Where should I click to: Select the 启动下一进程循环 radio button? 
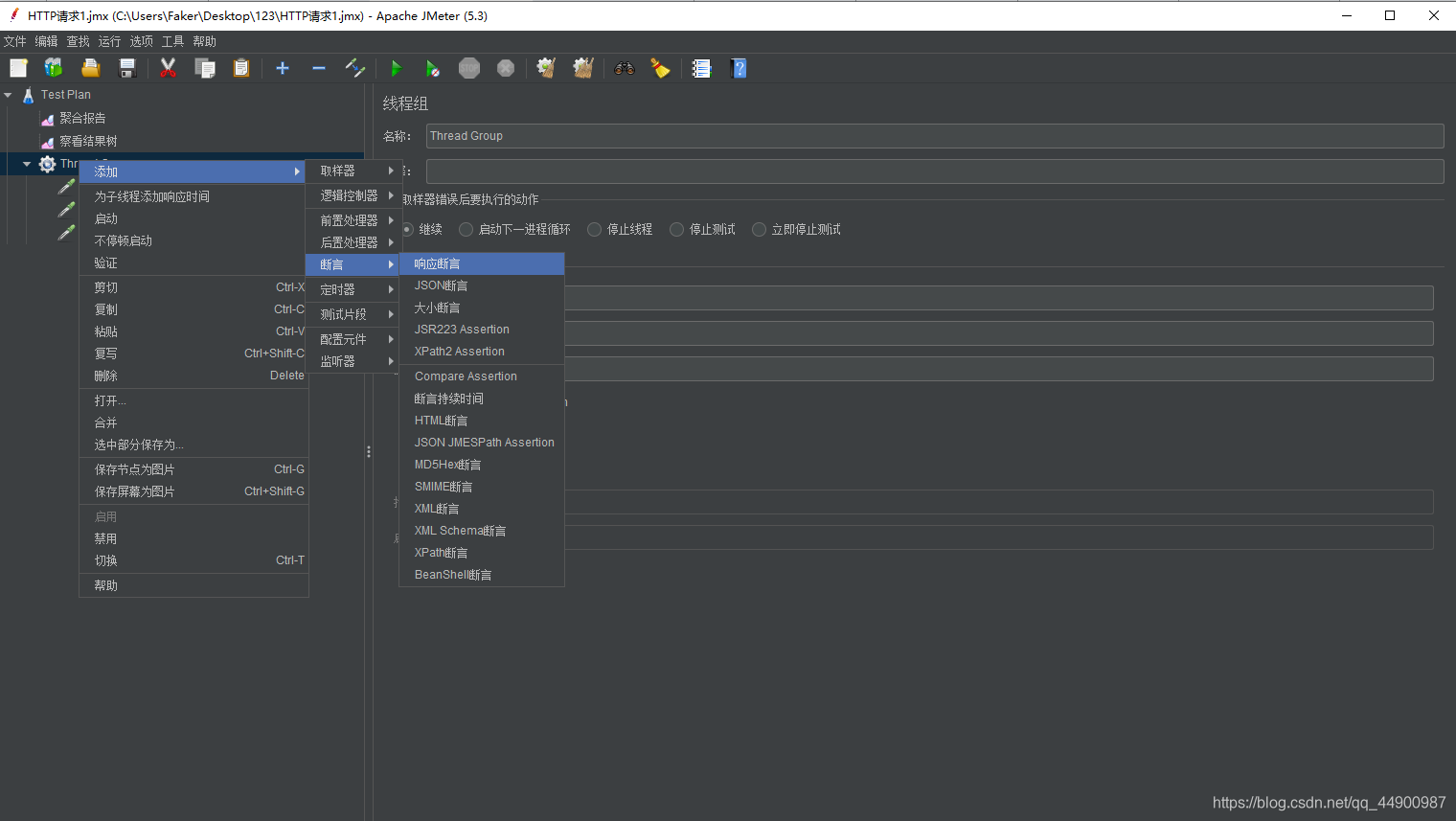pyautogui.click(x=466, y=230)
